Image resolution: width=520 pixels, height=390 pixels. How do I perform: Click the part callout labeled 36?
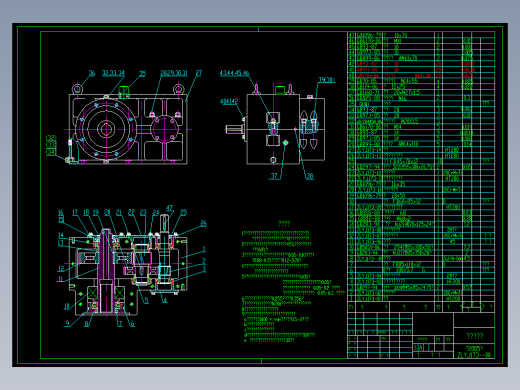(x=92, y=73)
